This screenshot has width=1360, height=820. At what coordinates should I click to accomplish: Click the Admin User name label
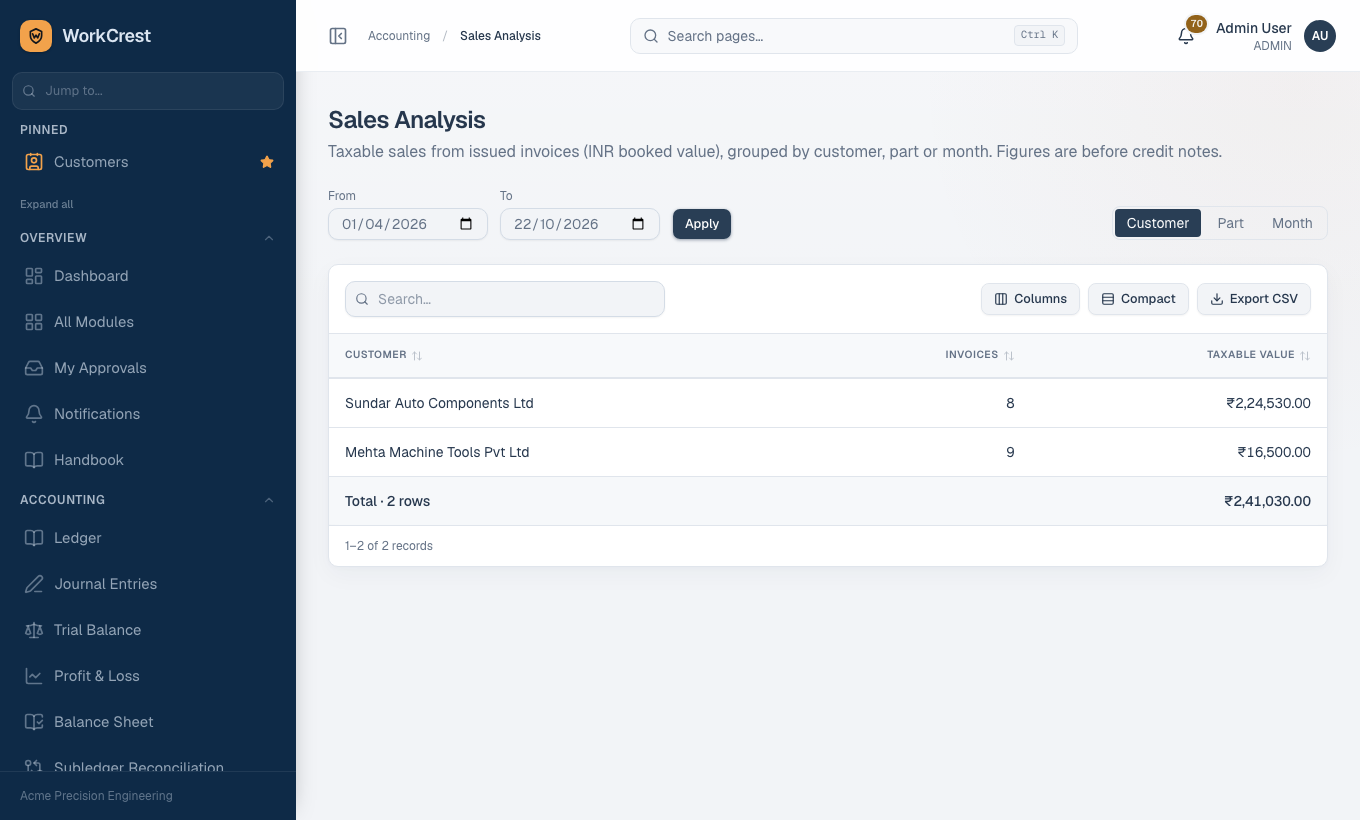click(1254, 28)
